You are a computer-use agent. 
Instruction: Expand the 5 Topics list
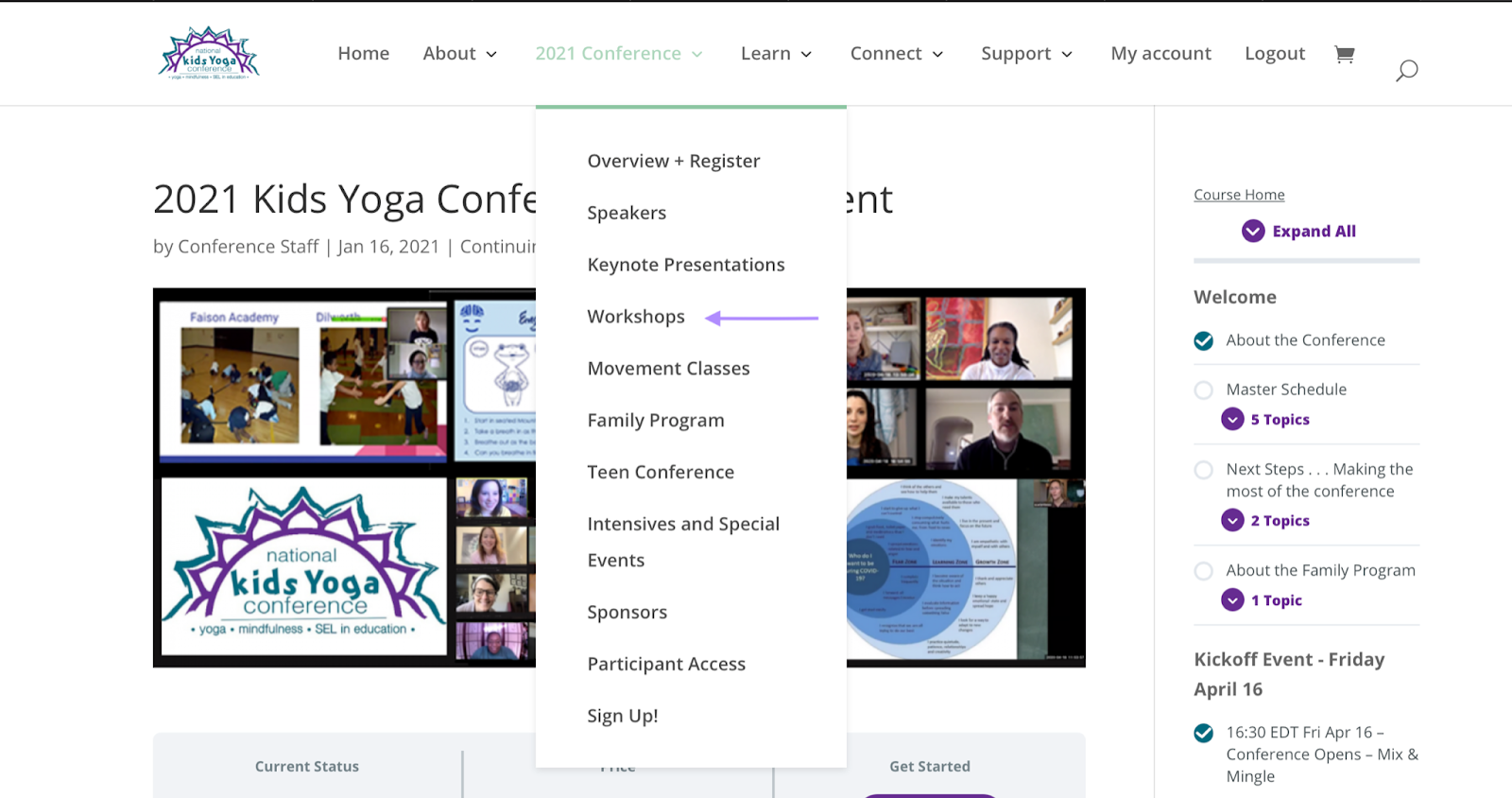(1265, 419)
